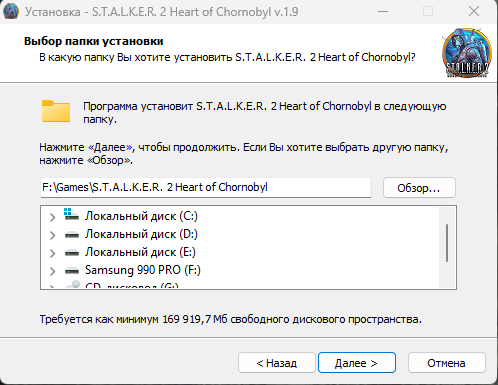Click the installation path input field
Screen dimensions: 498x385
[206, 187]
